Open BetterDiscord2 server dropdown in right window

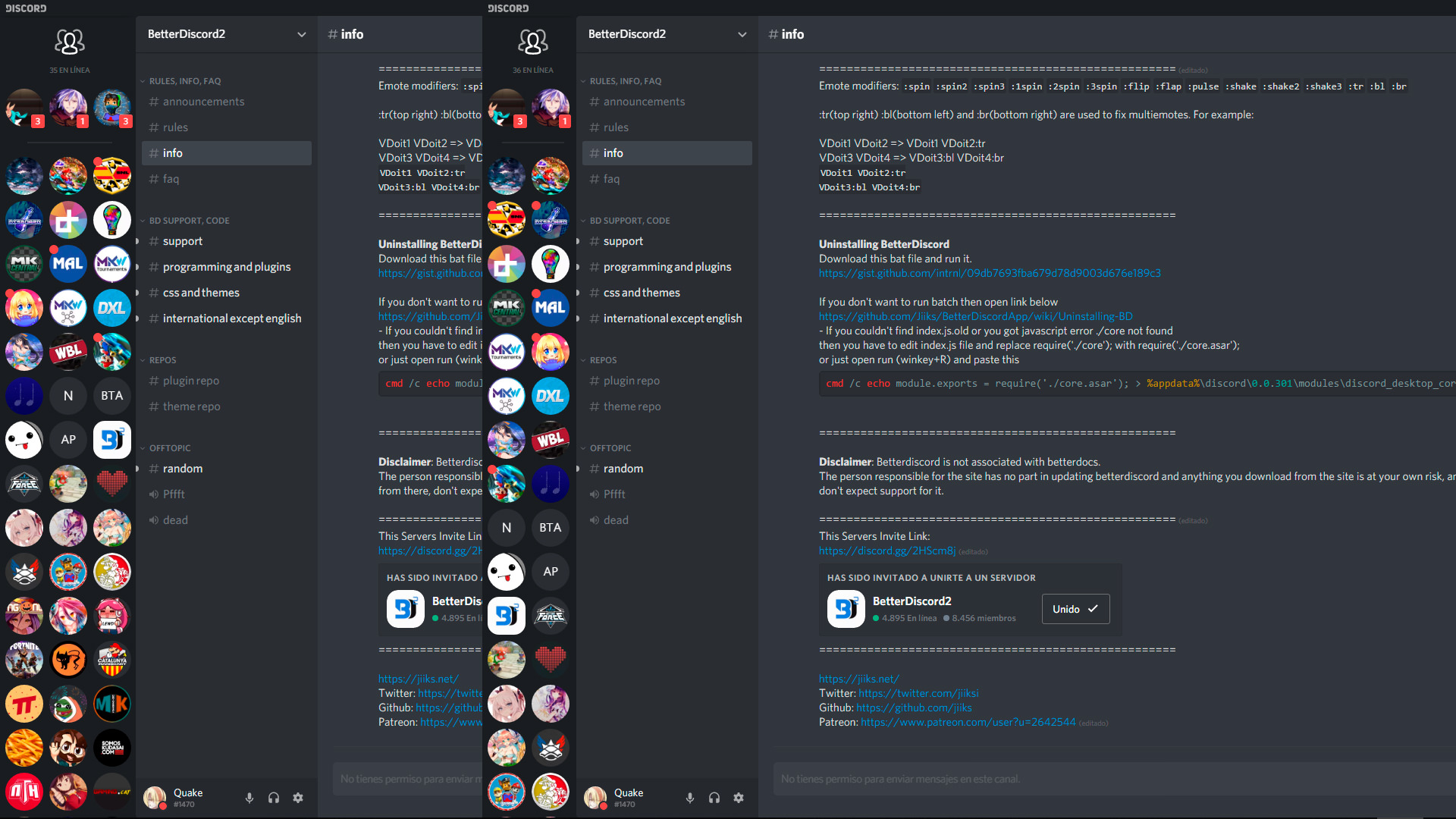[x=742, y=34]
